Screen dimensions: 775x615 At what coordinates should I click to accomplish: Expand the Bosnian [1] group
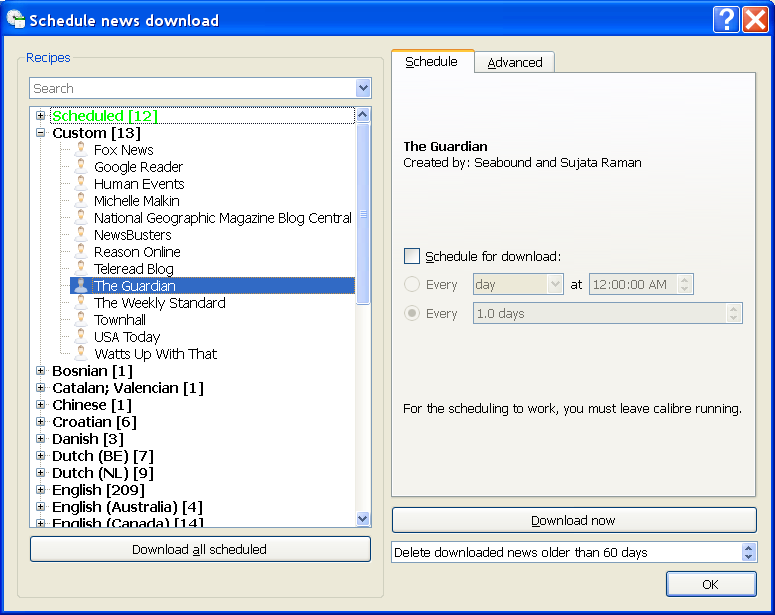pos(41,370)
